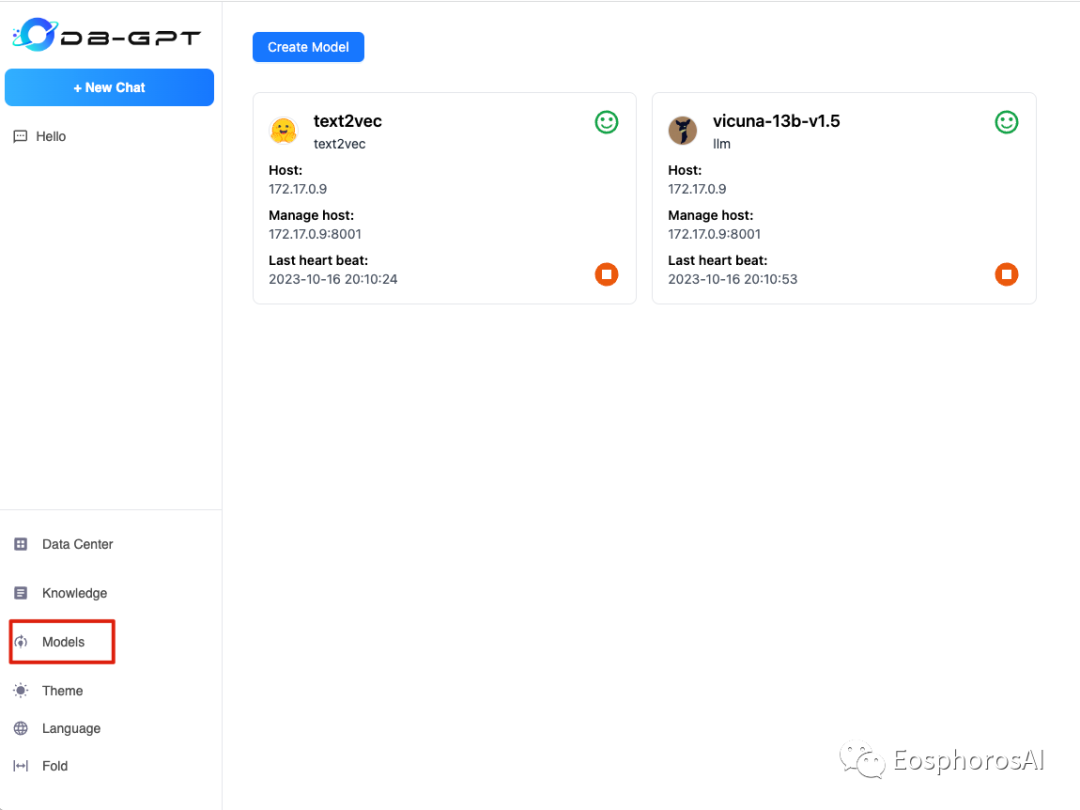The width and height of the screenshot is (1080, 810).
Task: Click vicuna Host value 172.17.0.9
Action: (x=697, y=189)
